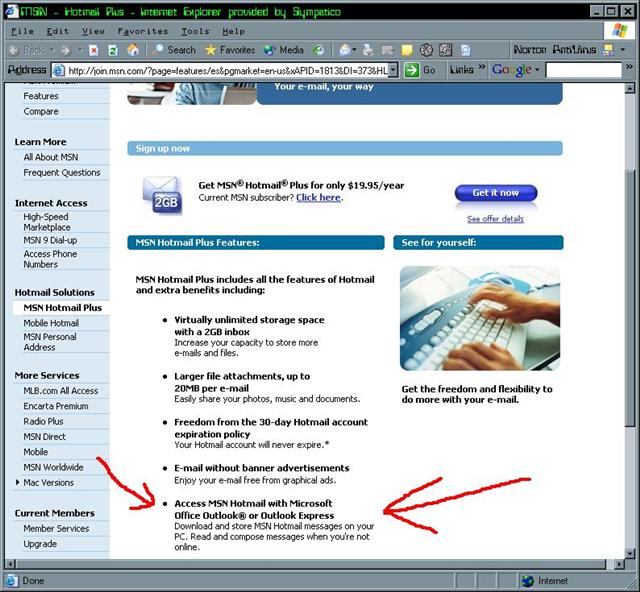Screen dimensions: 640x592
Task: Open the File menu
Action: (22, 31)
